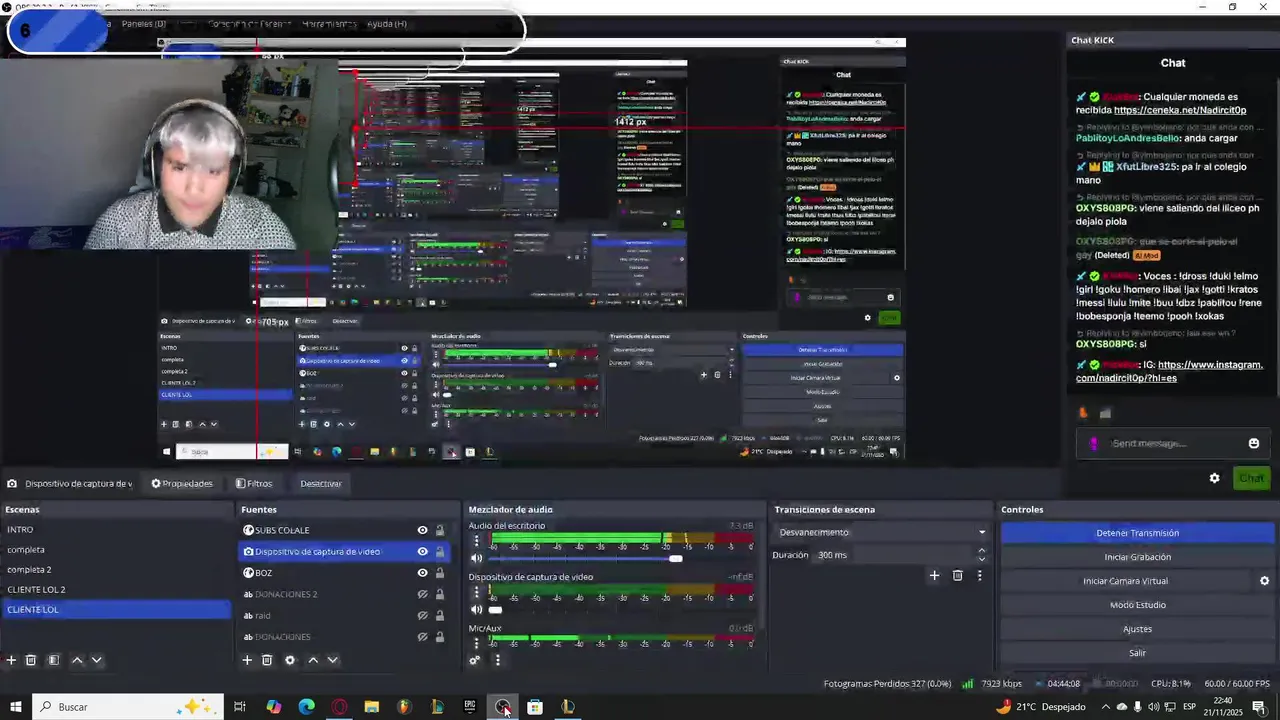
Task: Open File Explorer from taskbar
Action: 372,707
